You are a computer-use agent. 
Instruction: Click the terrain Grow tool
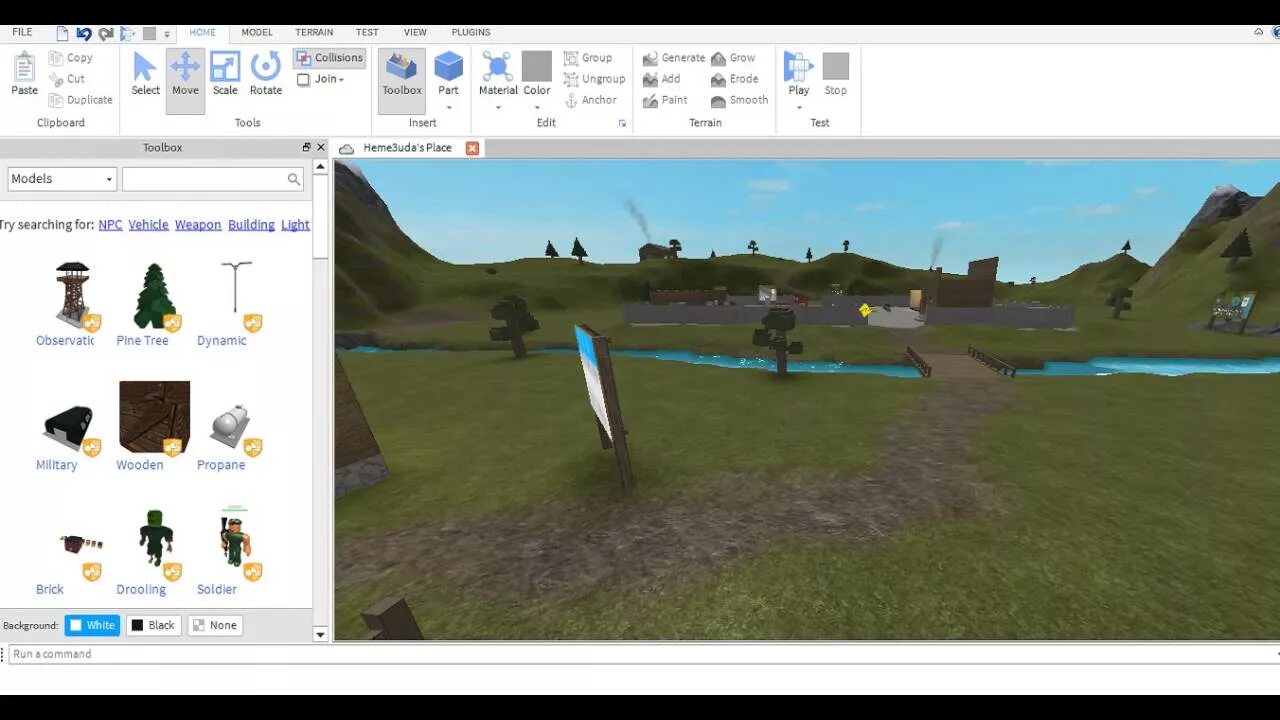coord(733,58)
